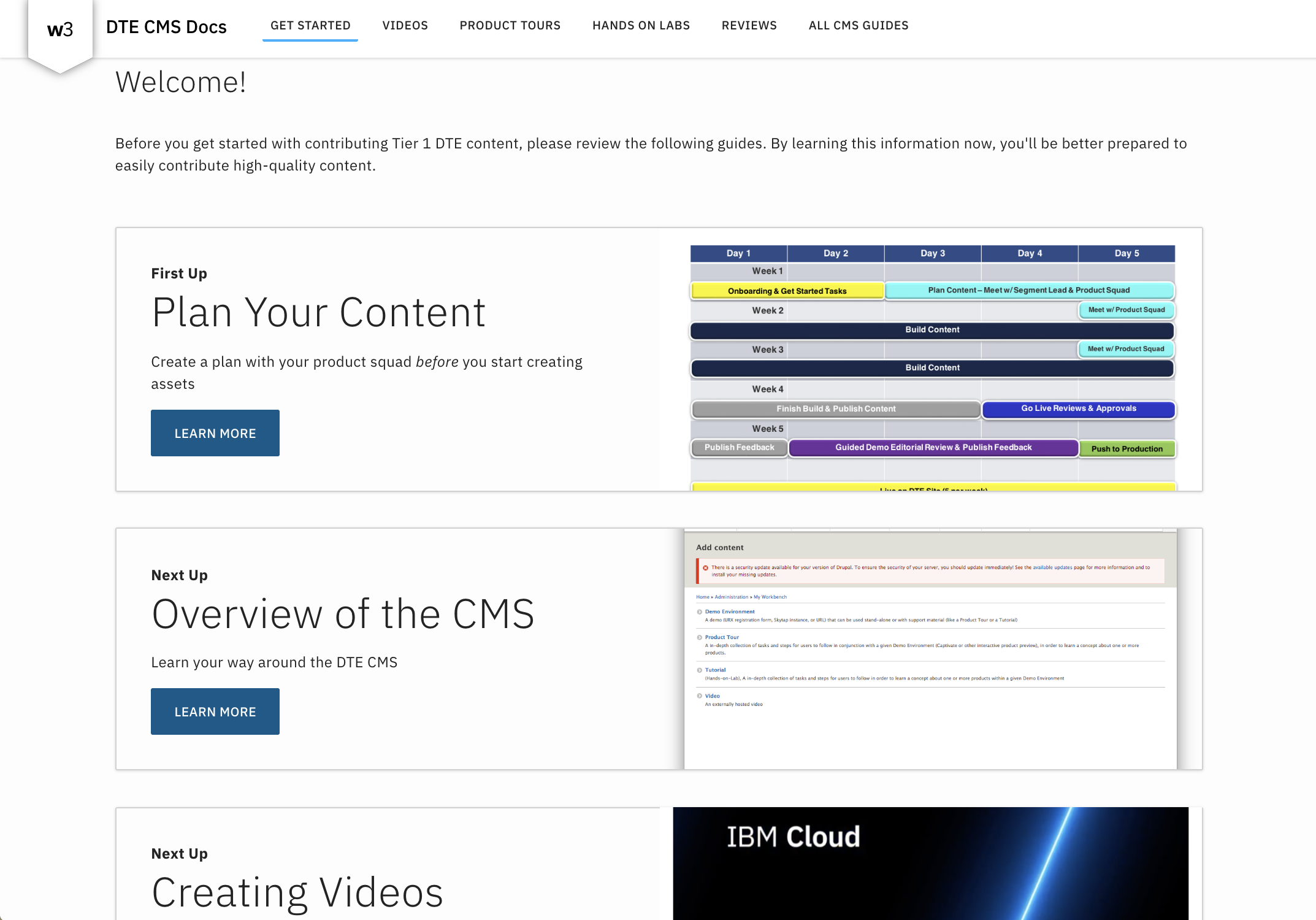Screen dimensions: 1316x920
Task: Open the DTE CMS Docs home title
Action: [x=166, y=27]
